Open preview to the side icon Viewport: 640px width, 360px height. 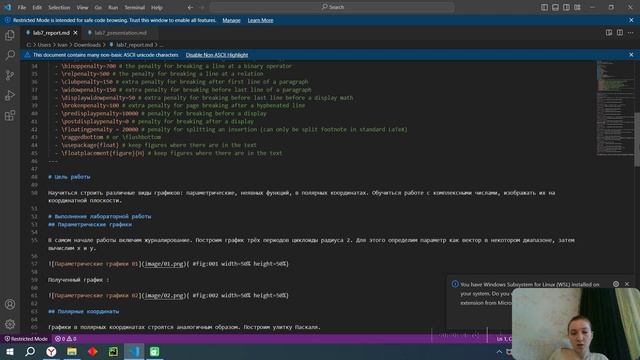pyautogui.click(x=609, y=33)
